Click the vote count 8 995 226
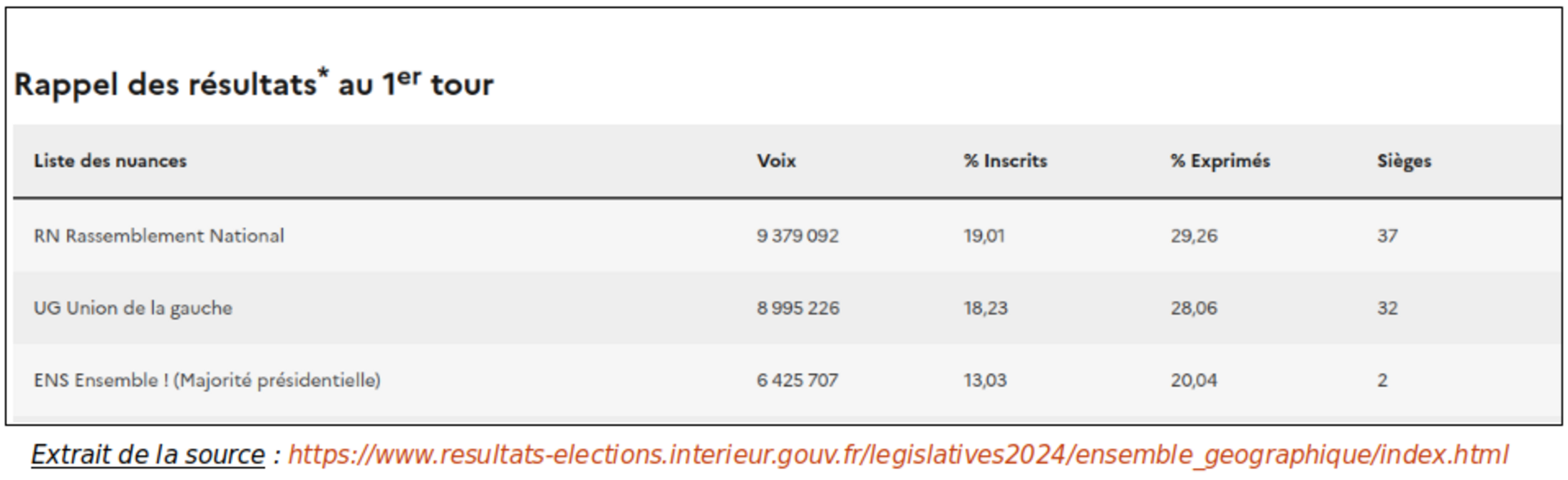The height and width of the screenshot is (480, 1568). (x=798, y=308)
